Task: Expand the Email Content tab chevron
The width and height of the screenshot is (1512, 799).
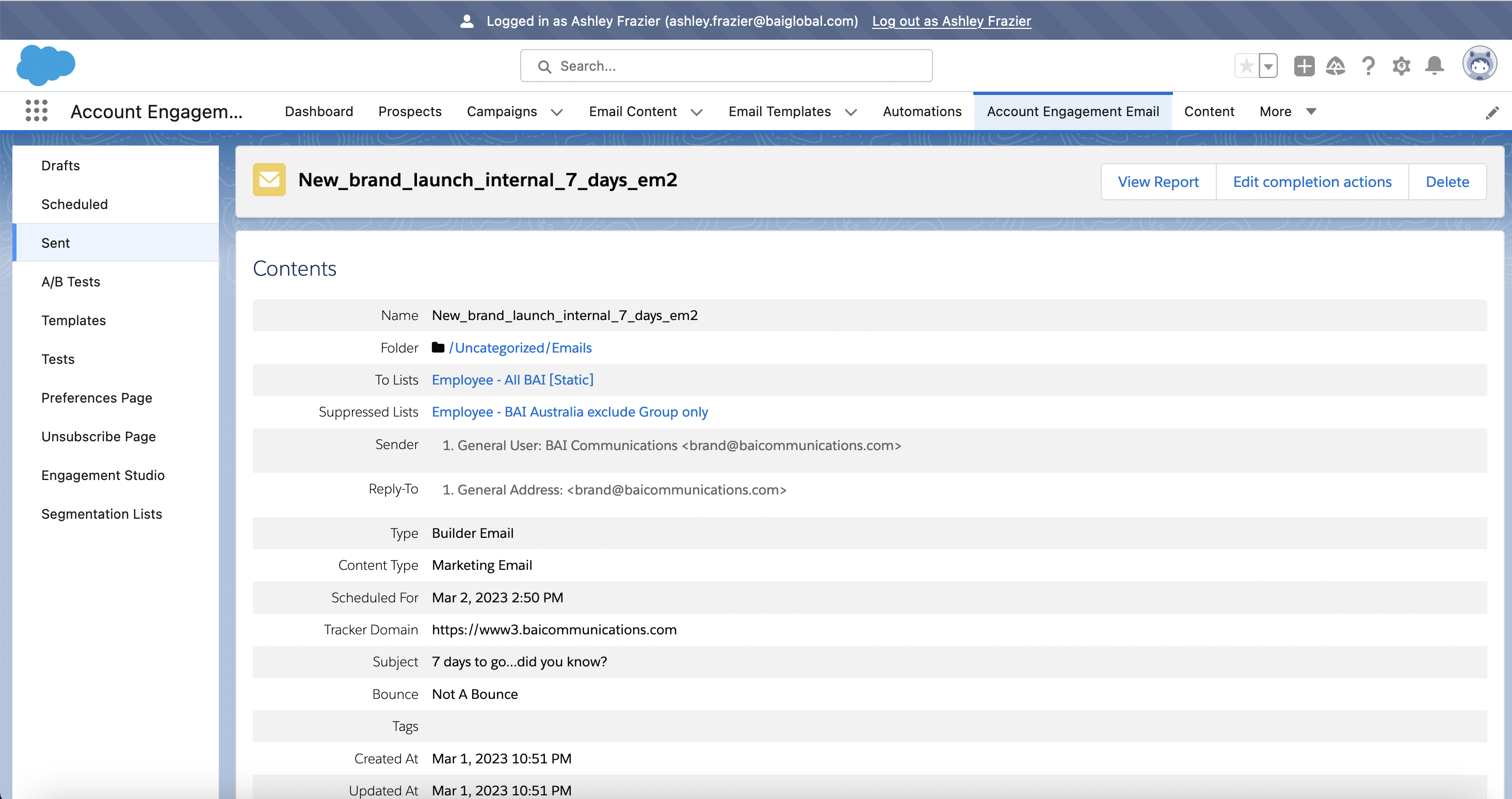Action: pos(696,112)
